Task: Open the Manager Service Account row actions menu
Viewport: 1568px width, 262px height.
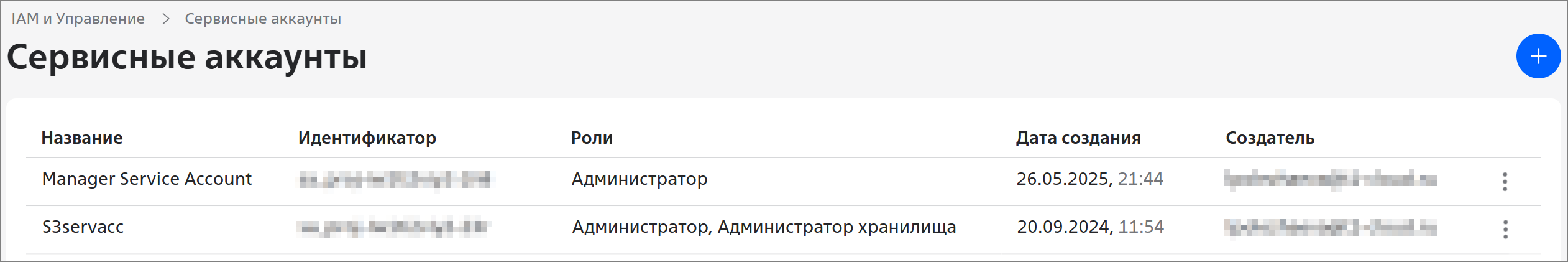Action: coord(1505,182)
